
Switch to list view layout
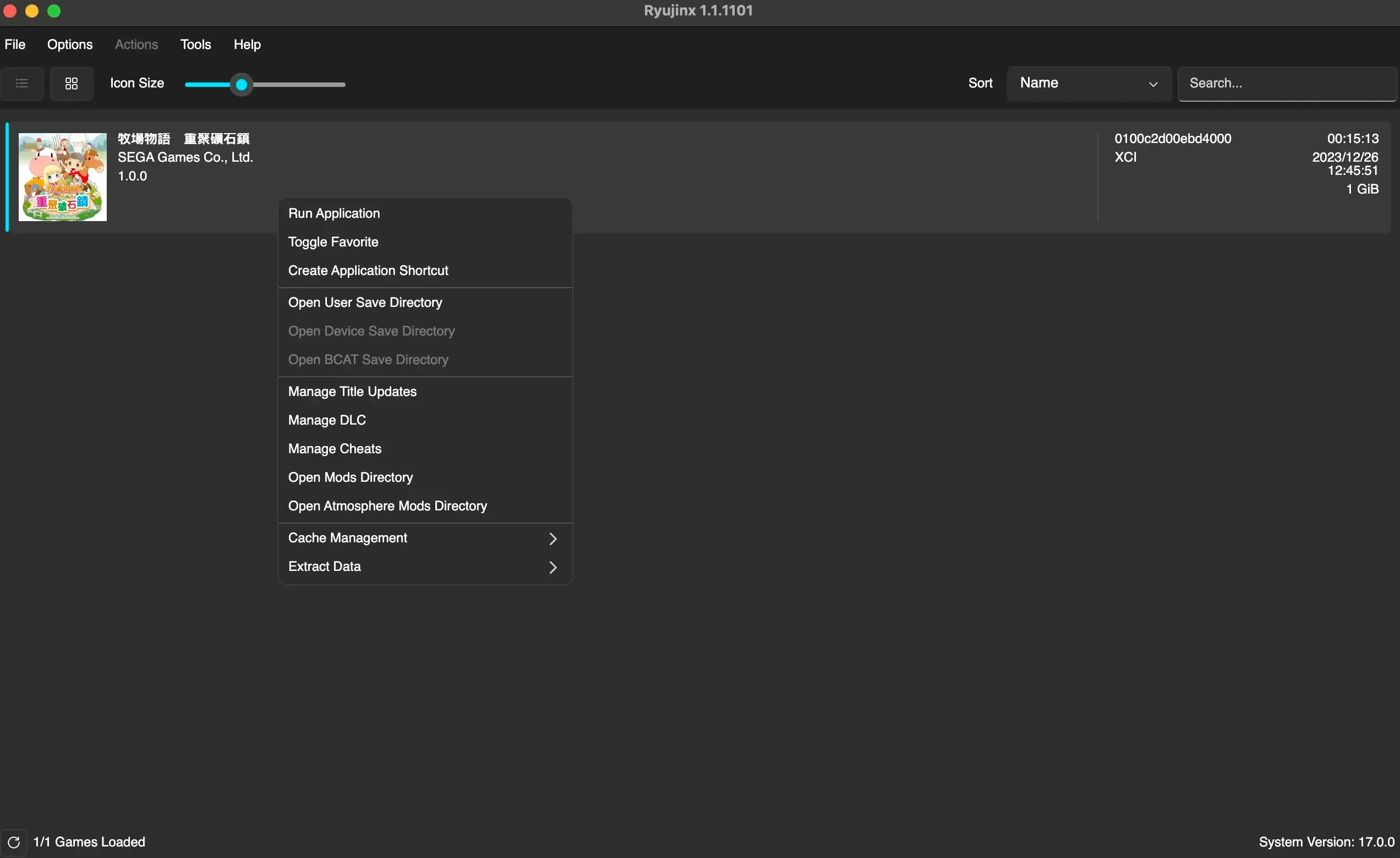tap(21, 84)
